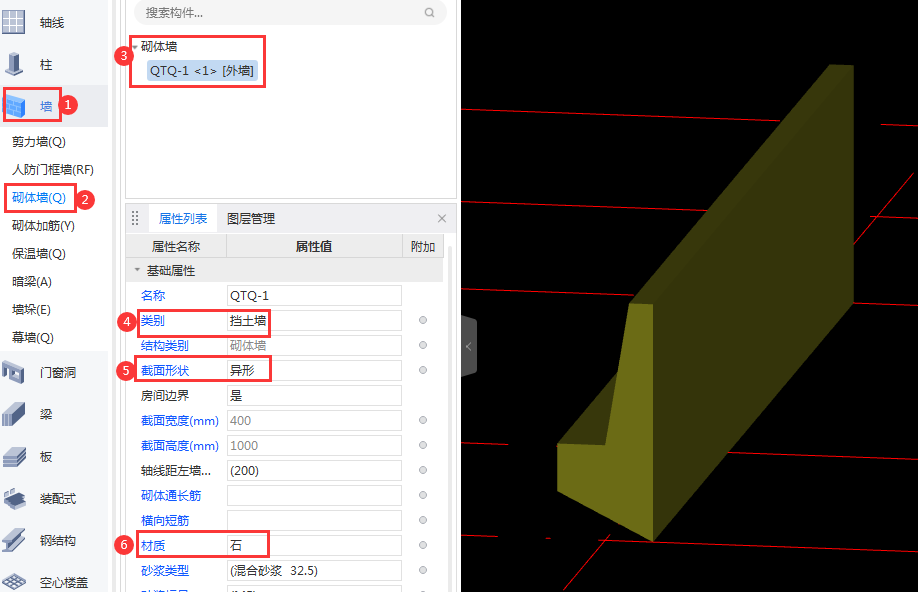Click the 附加 column header
This screenshot has height=592, width=918.
tap(423, 247)
